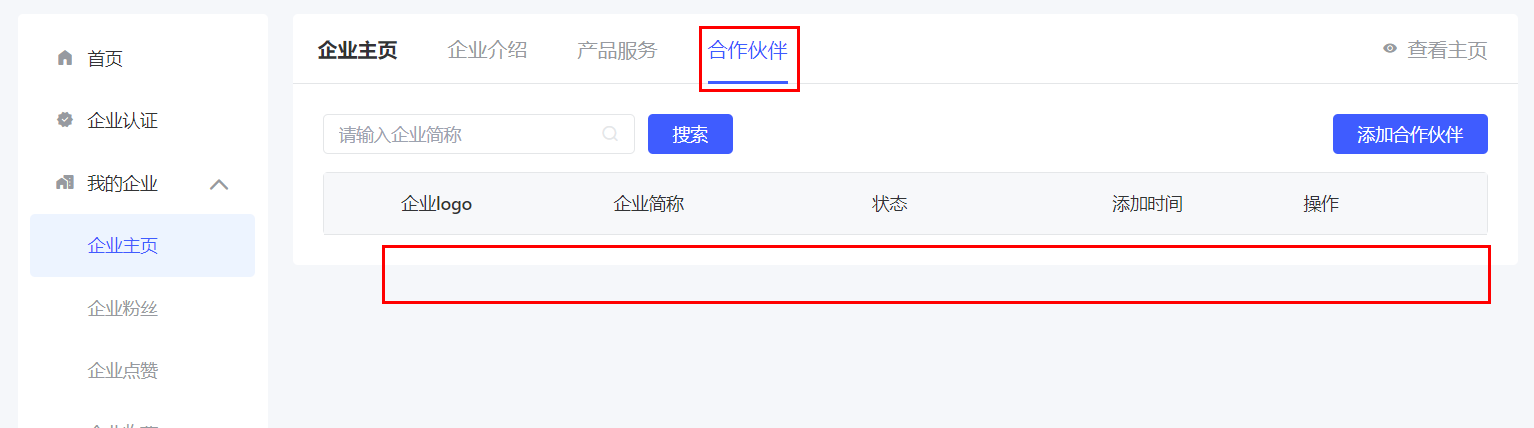Switch to the 企业介绍 tab
1534x428 pixels.
487,50
